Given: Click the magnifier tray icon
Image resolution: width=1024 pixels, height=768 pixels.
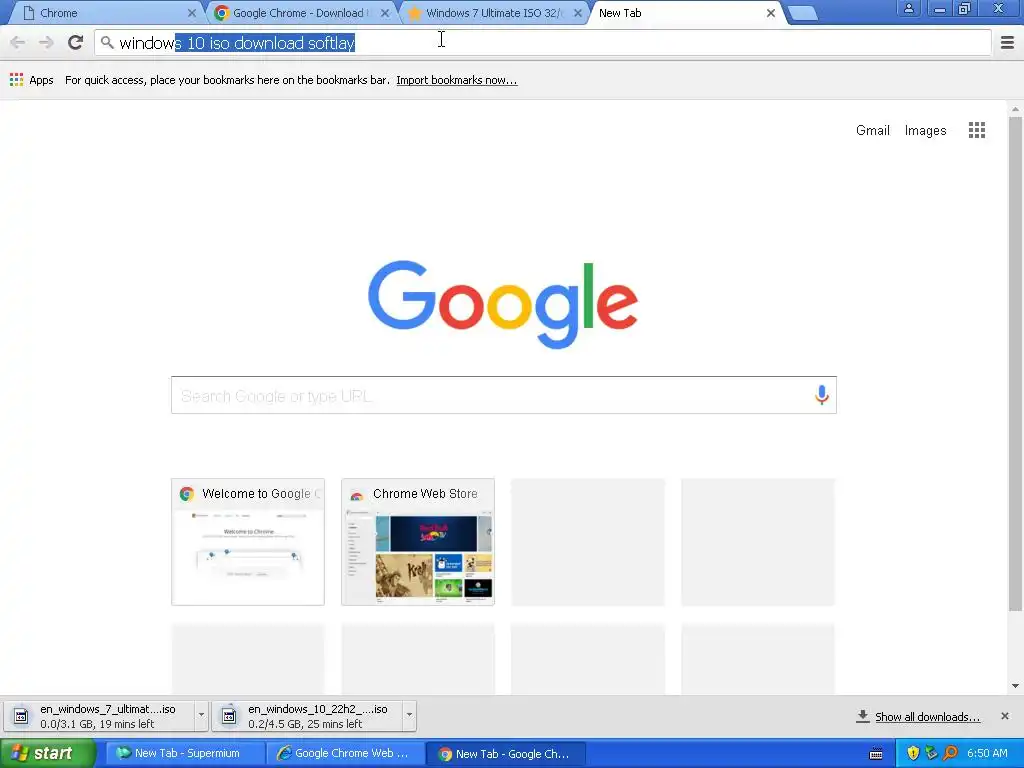Looking at the screenshot, I should (950, 754).
